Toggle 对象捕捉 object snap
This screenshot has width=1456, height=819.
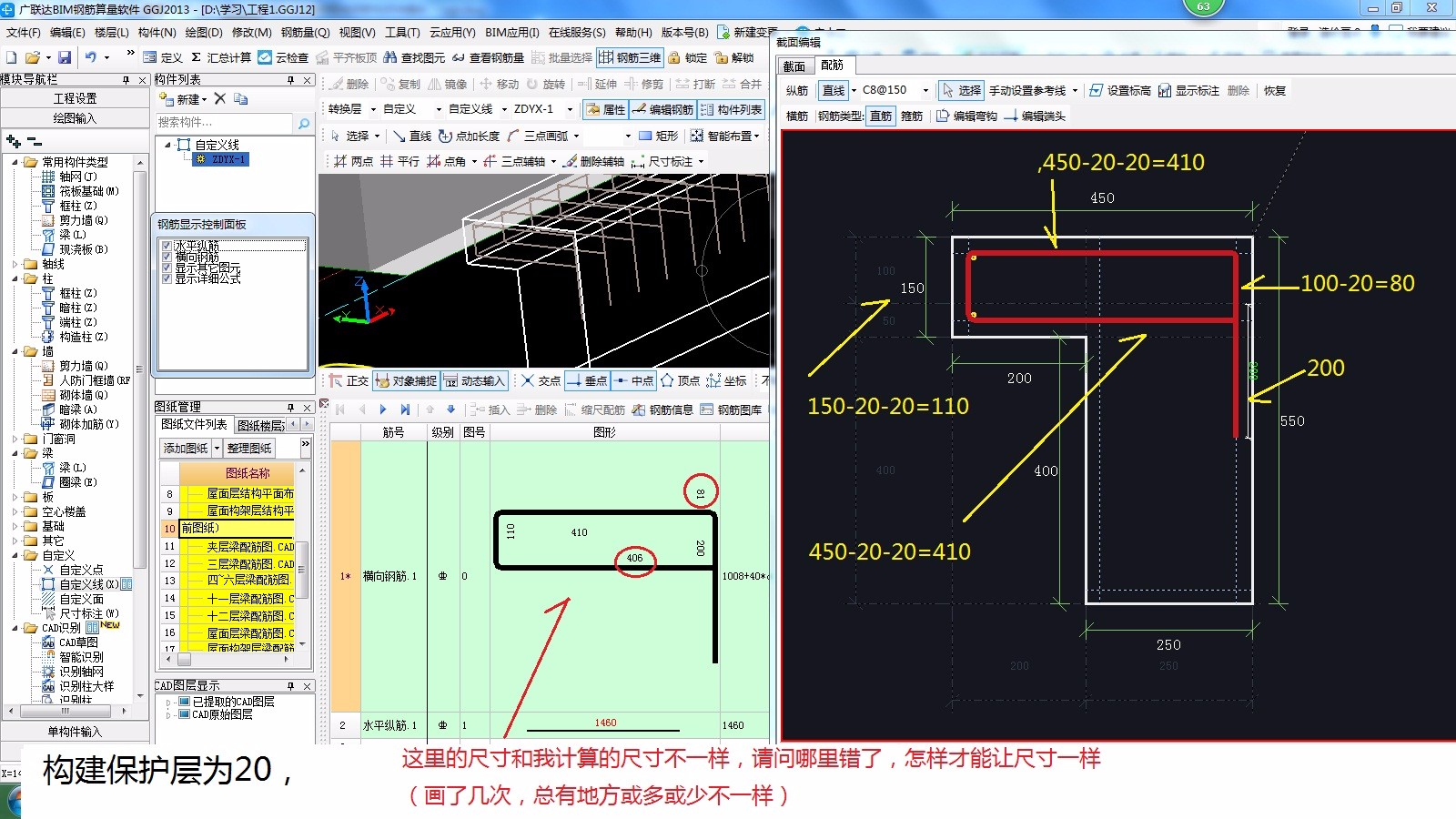click(x=406, y=380)
